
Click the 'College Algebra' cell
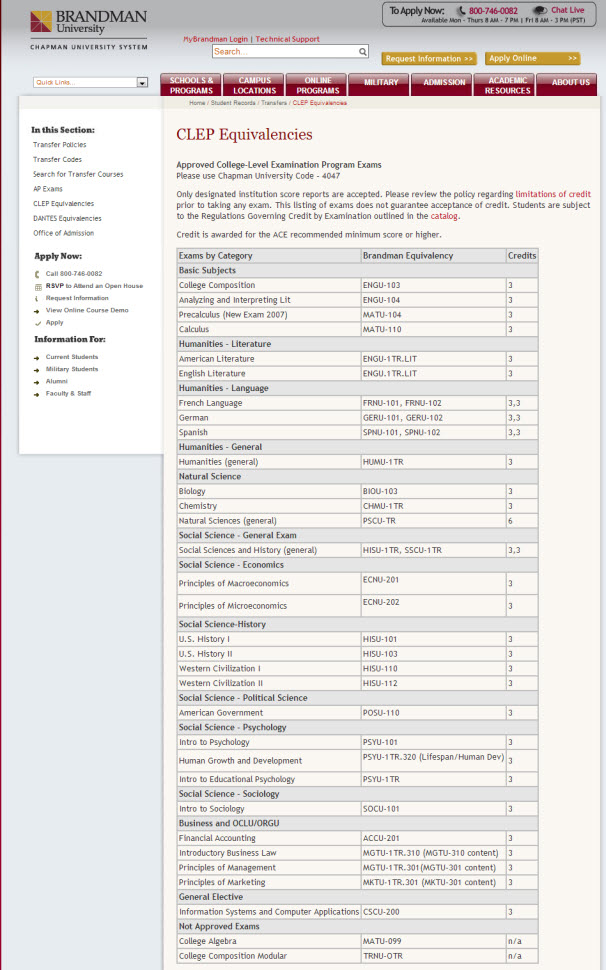268,942
